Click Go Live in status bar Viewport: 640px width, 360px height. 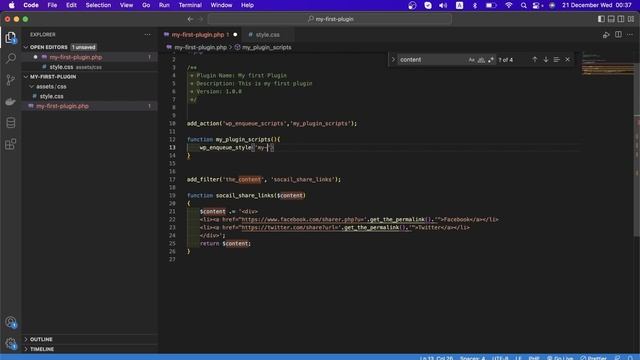pos(560,358)
